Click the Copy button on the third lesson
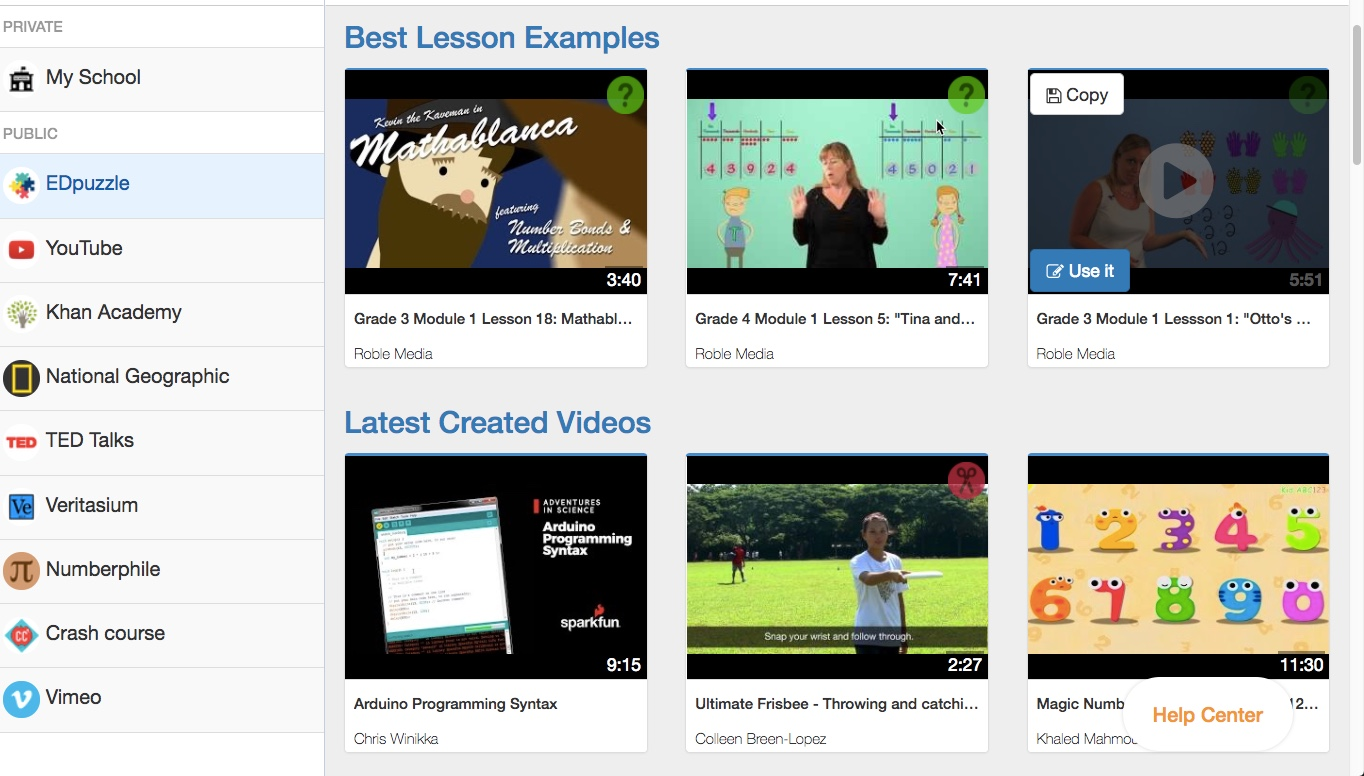Viewport: 1364px width, 776px height. click(x=1076, y=94)
